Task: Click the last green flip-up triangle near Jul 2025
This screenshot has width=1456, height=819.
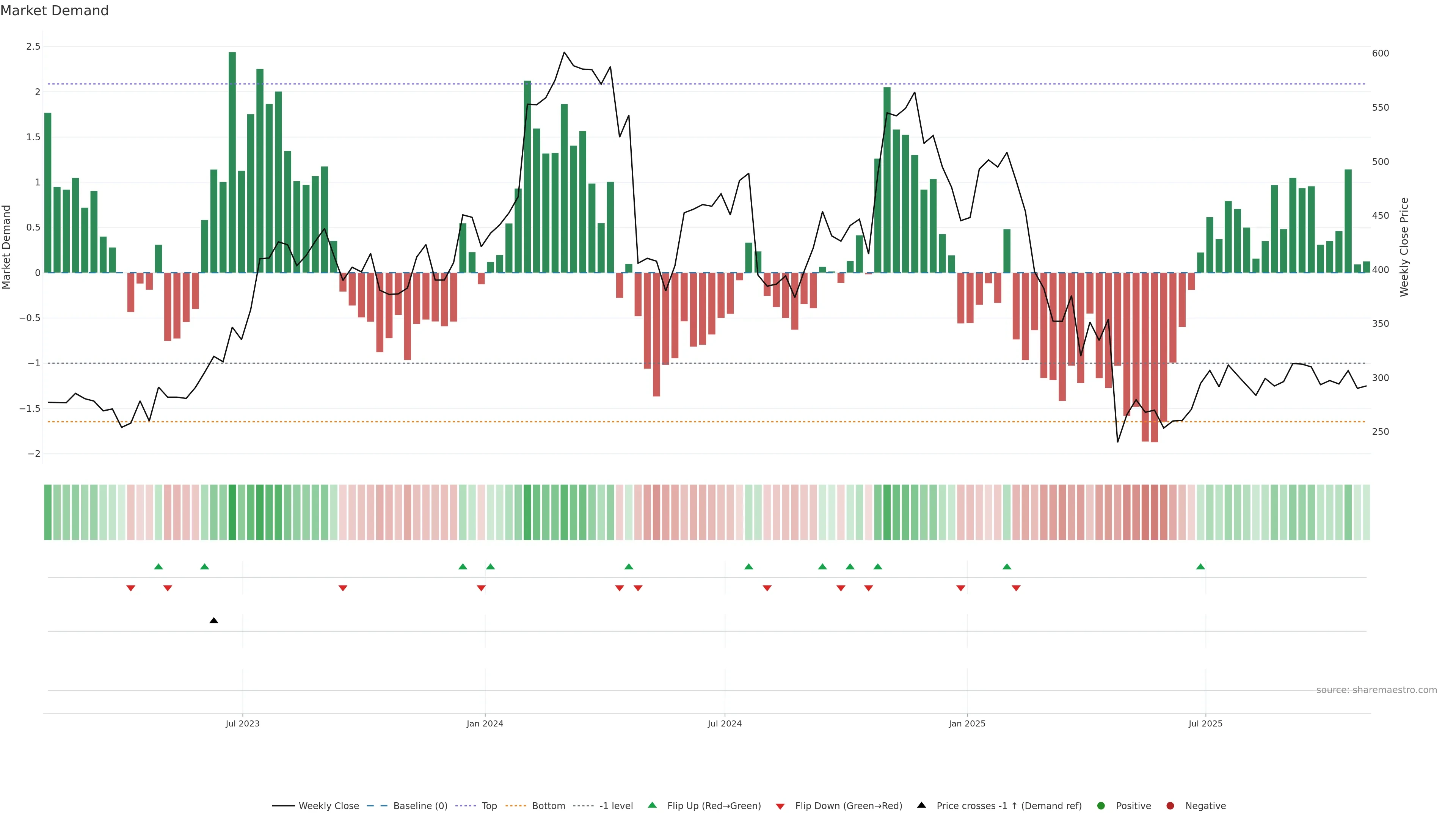Action: 1200,566
